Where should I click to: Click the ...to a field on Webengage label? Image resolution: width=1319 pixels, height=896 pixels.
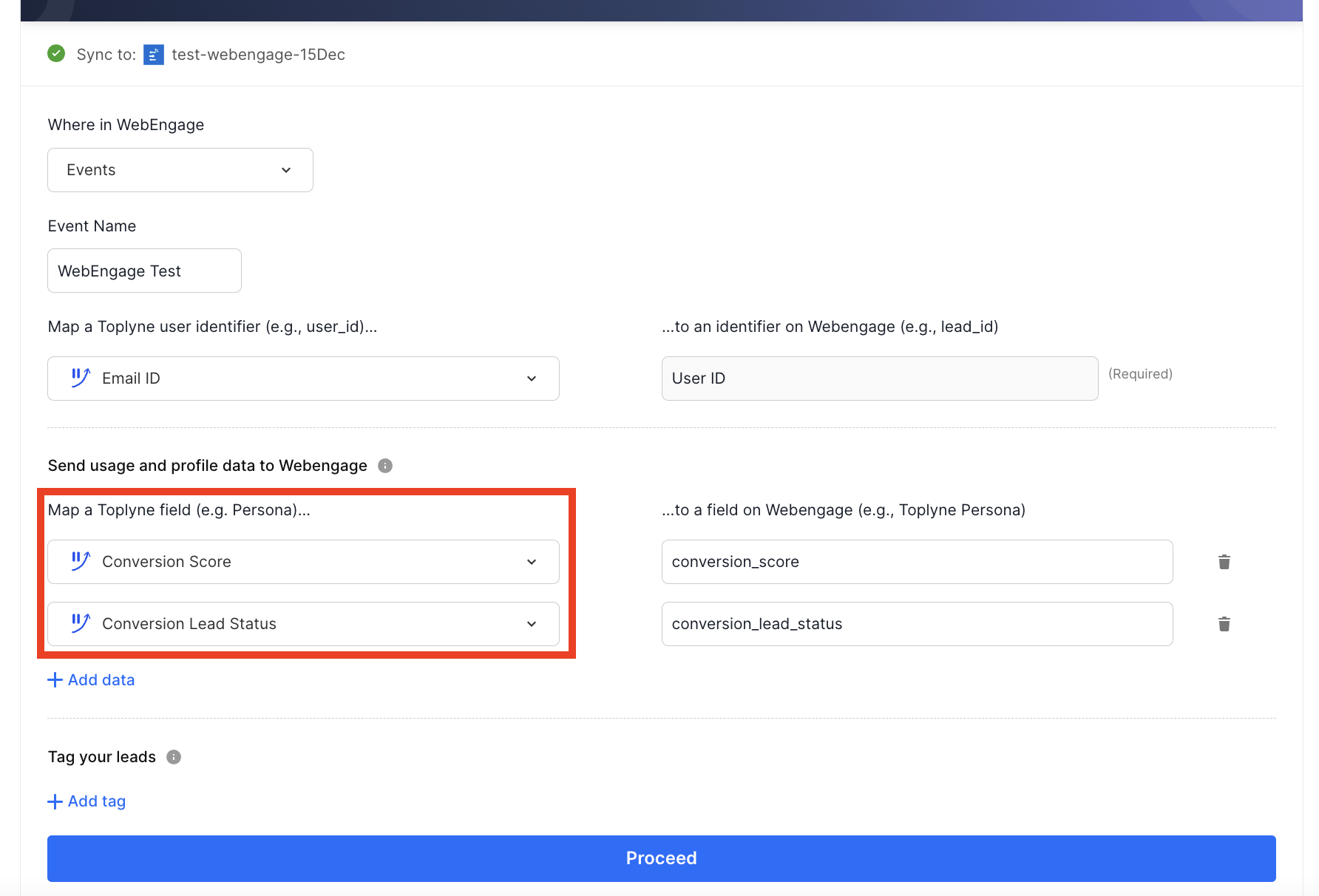(844, 510)
